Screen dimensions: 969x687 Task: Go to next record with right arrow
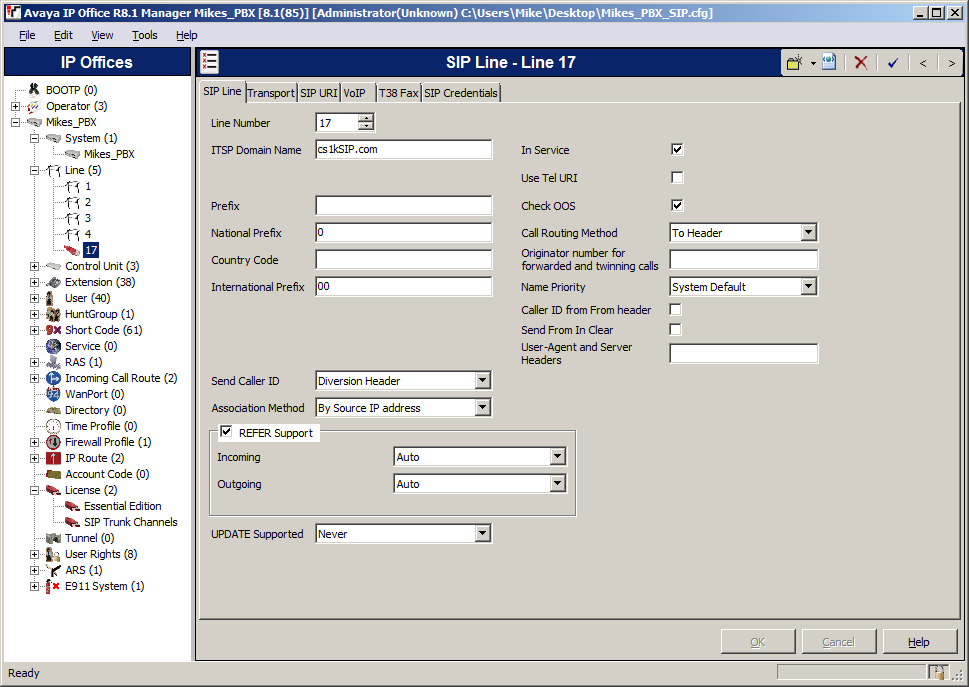pyautogui.click(x=952, y=63)
